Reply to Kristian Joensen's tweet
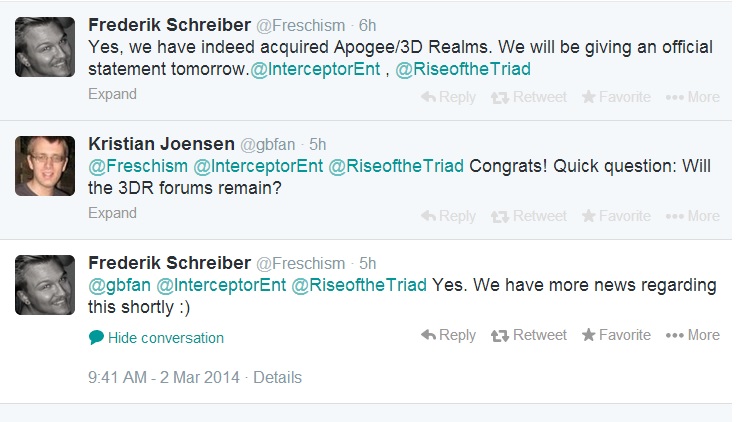The image size is (736, 422). (x=448, y=215)
